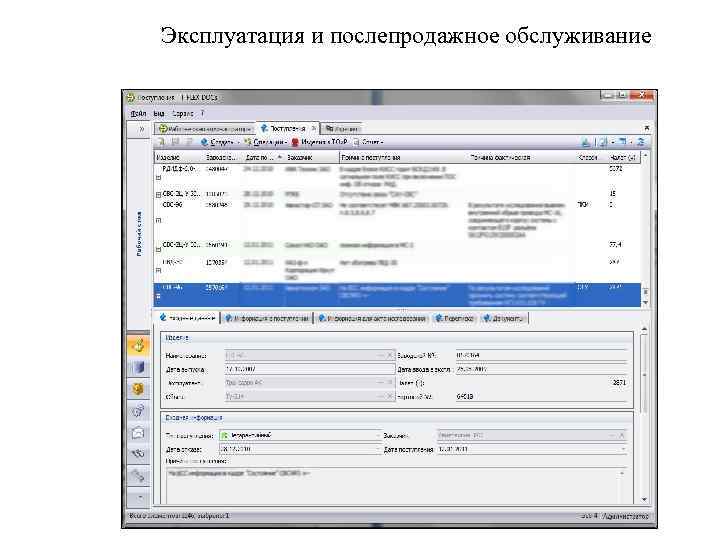Image resolution: width=720 pixels, height=540 pixels.
Task: Click the sixth sidebar icon above the wrench
Action: [138, 454]
